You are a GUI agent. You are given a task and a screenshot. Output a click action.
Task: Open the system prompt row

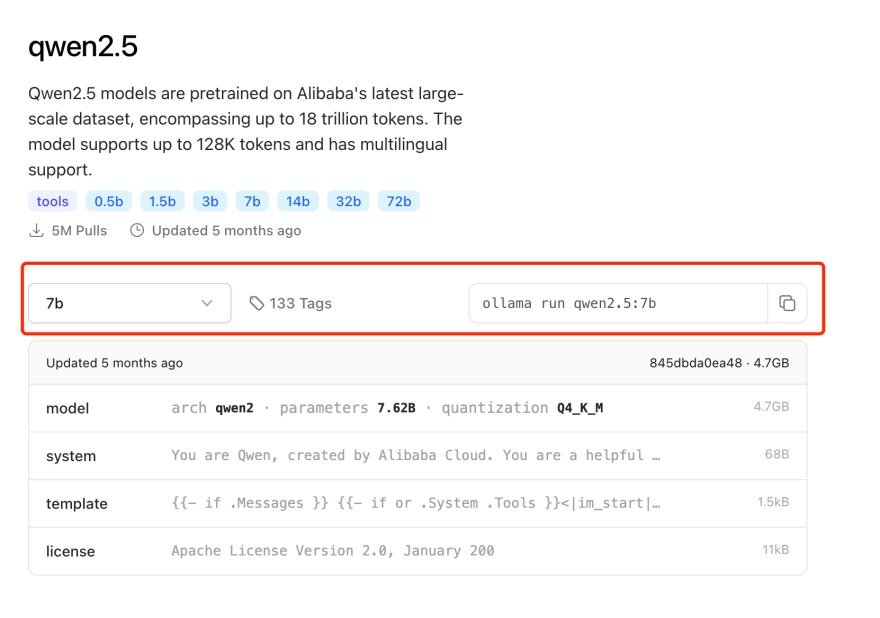click(x=417, y=456)
